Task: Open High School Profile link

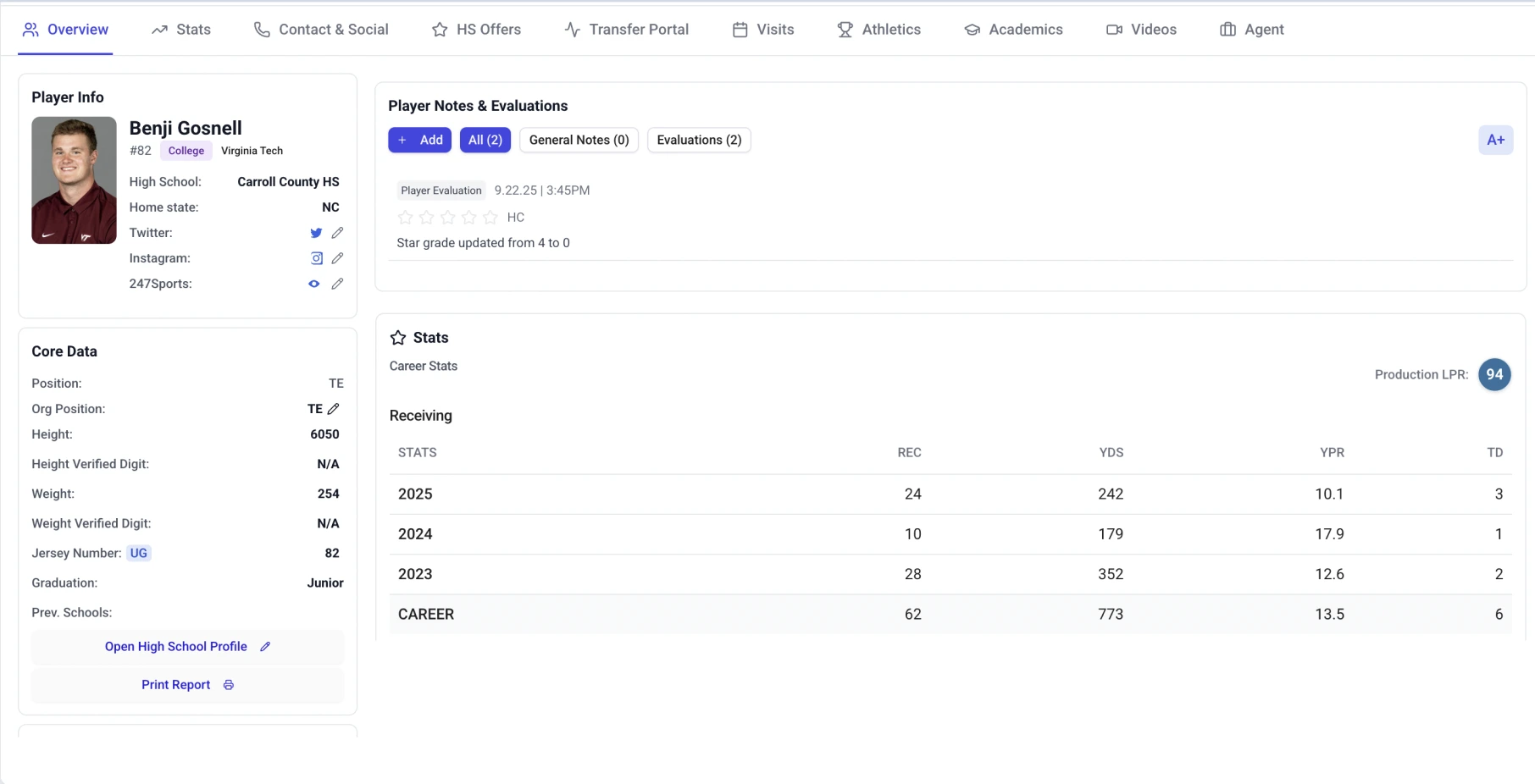Action: point(176,647)
